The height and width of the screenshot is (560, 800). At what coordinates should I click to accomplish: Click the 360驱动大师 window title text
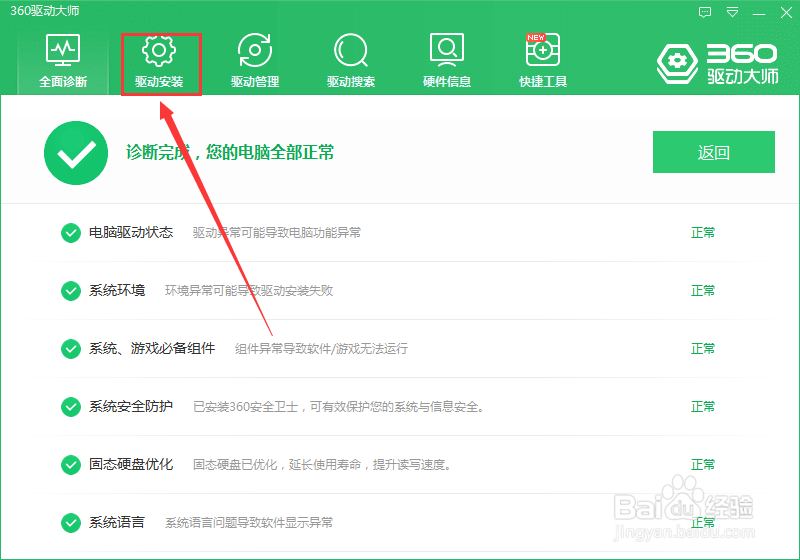tap(45, 11)
